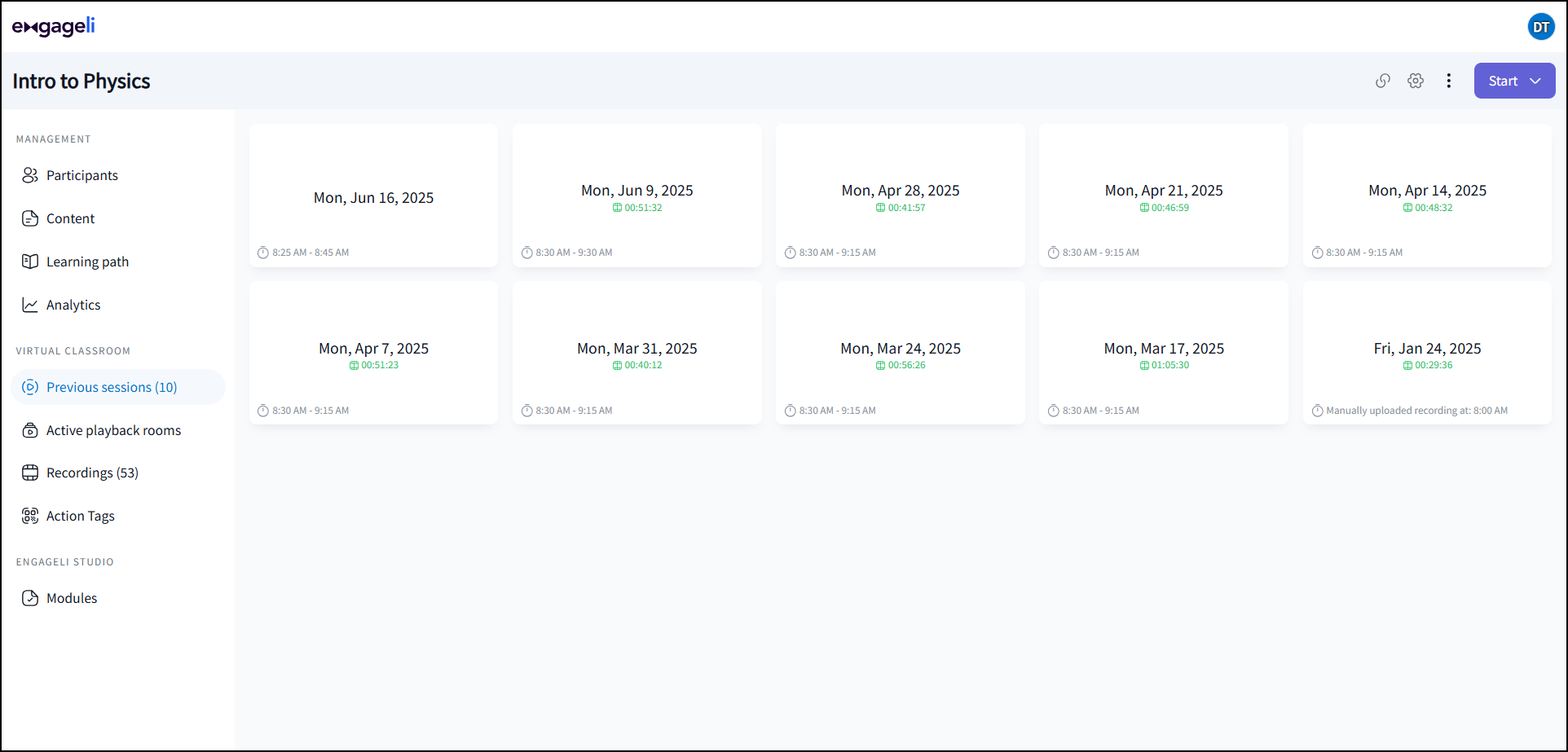Click the DT user avatar

pos(1540,27)
